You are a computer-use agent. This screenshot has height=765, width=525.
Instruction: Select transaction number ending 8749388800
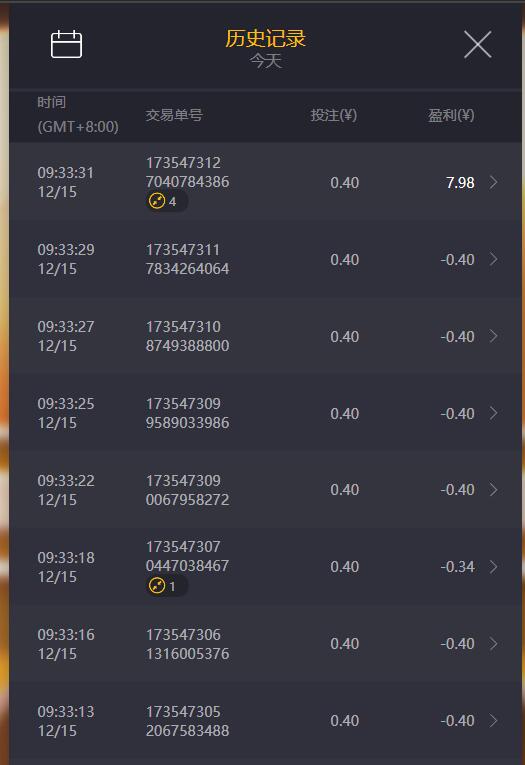[x=187, y=336]
